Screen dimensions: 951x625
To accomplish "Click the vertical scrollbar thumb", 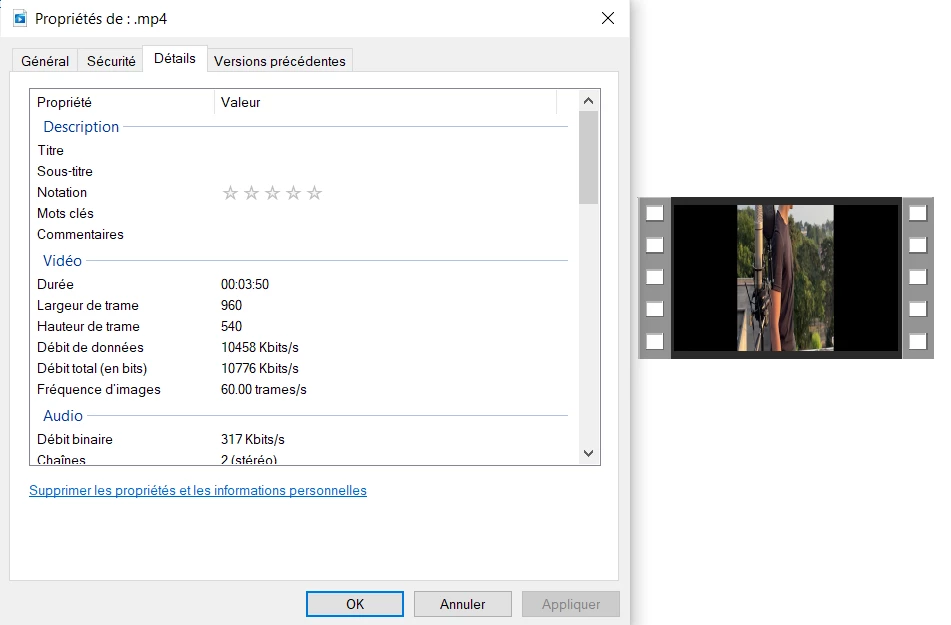I will [x=588, y=157].
